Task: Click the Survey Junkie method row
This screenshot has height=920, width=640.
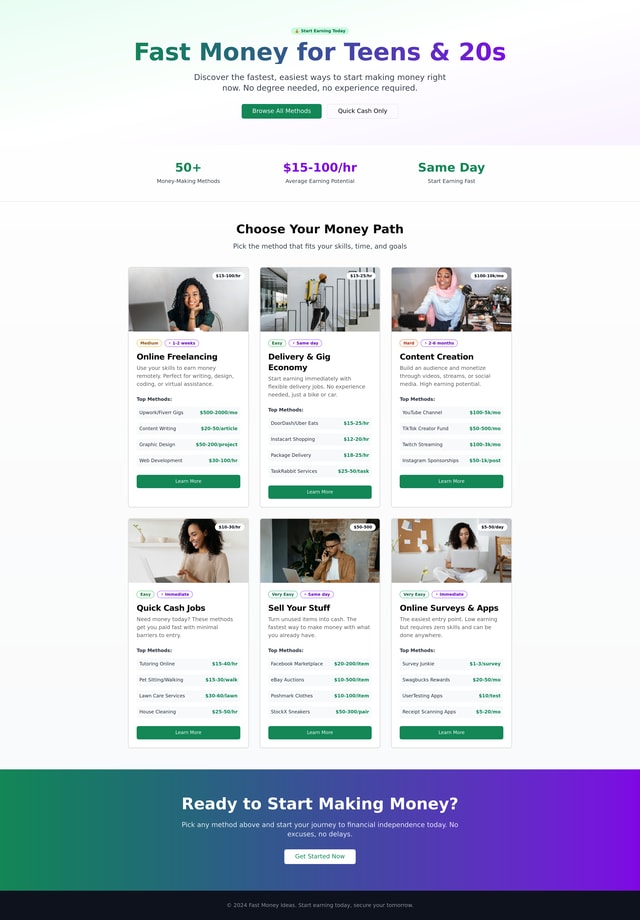Action: 451,664
